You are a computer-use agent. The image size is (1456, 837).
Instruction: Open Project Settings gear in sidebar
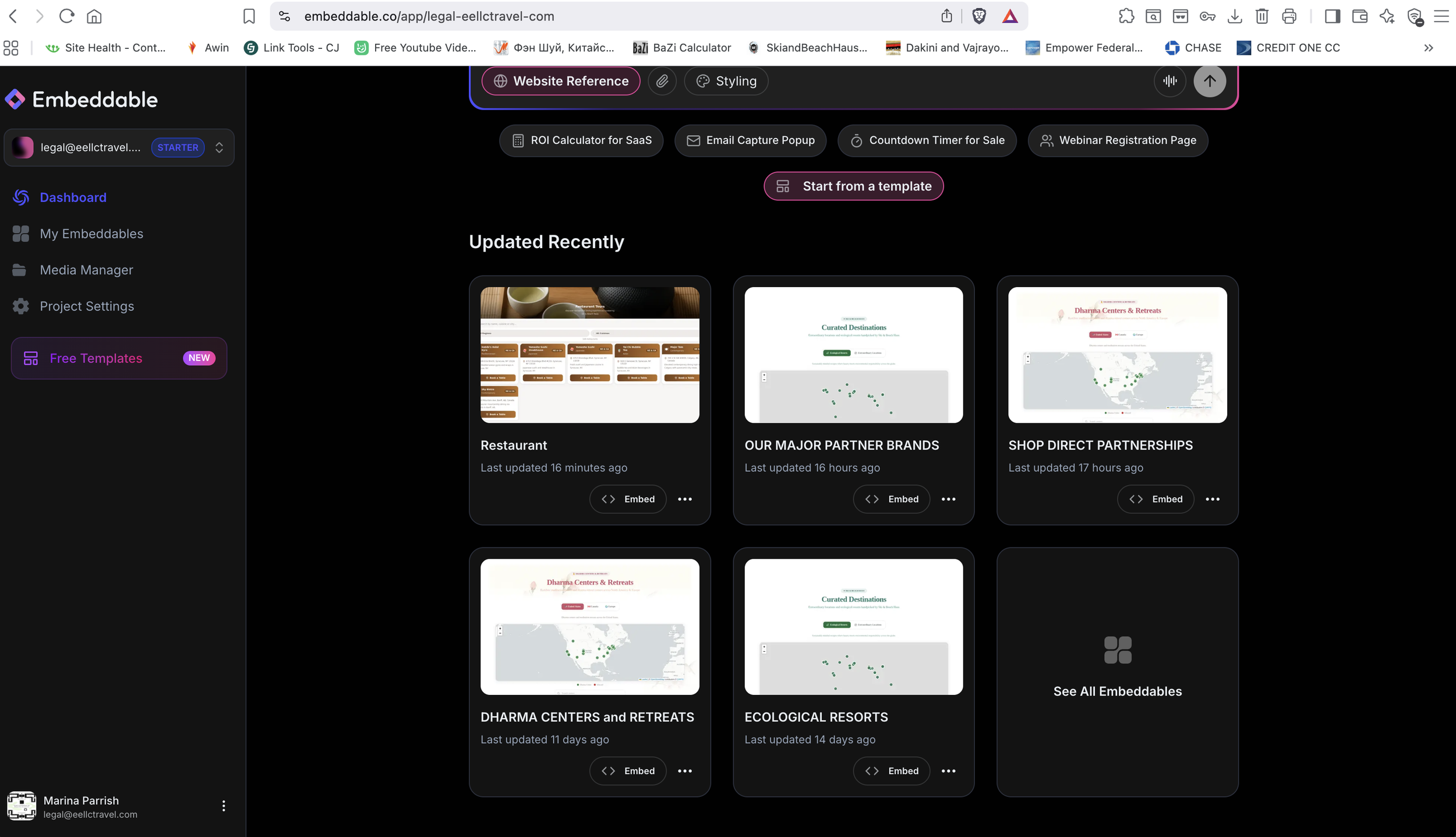coord(20,306)
